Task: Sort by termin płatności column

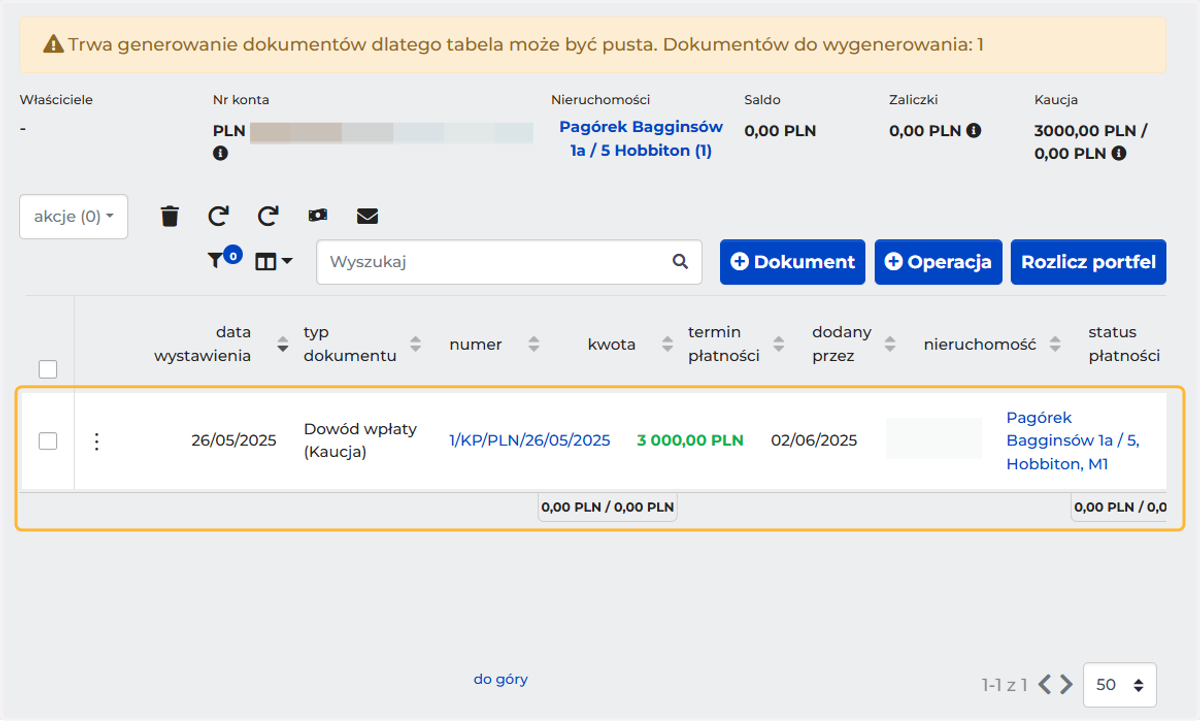Action: [x=780, y=344]
